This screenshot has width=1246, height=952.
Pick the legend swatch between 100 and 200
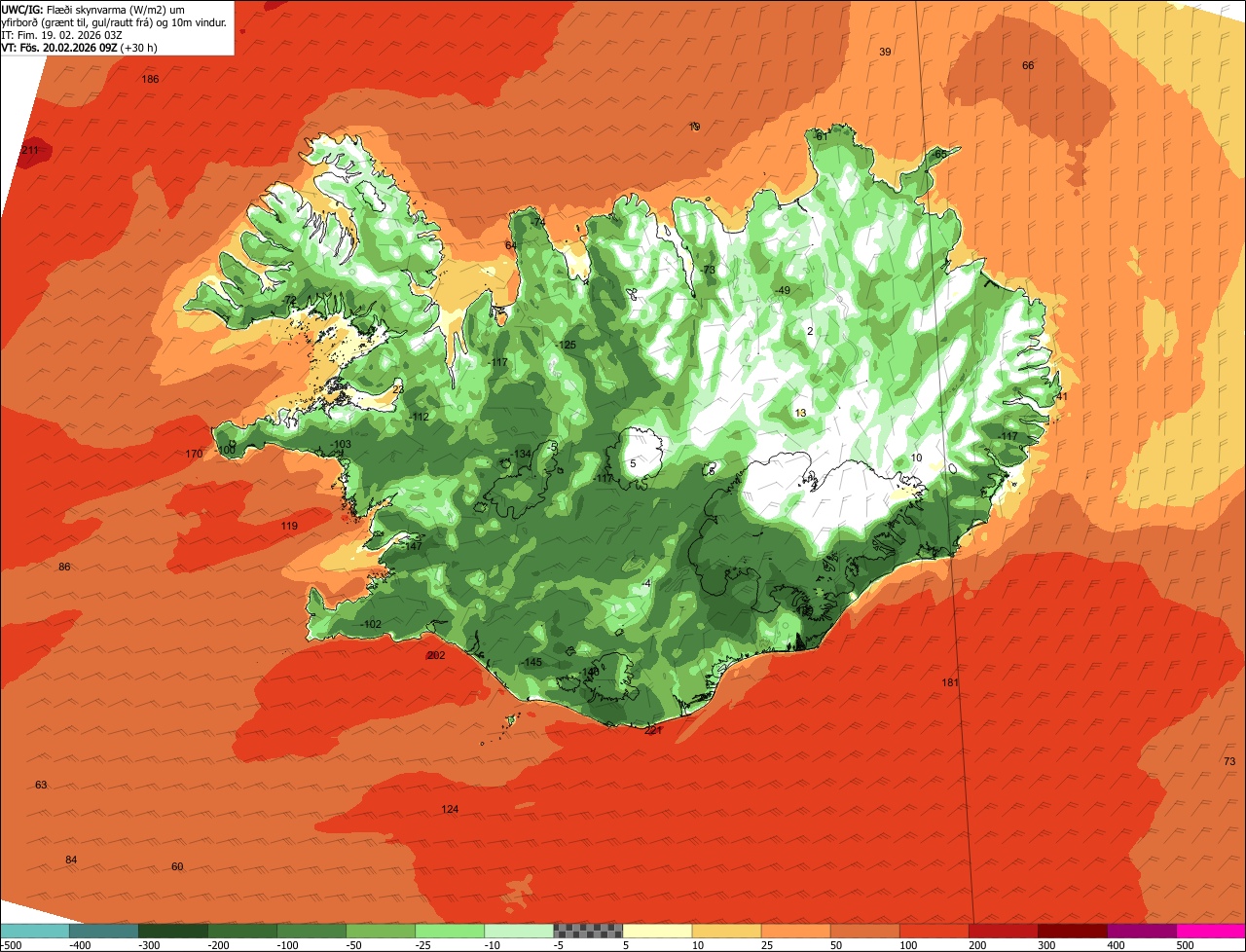click(934, 931)
